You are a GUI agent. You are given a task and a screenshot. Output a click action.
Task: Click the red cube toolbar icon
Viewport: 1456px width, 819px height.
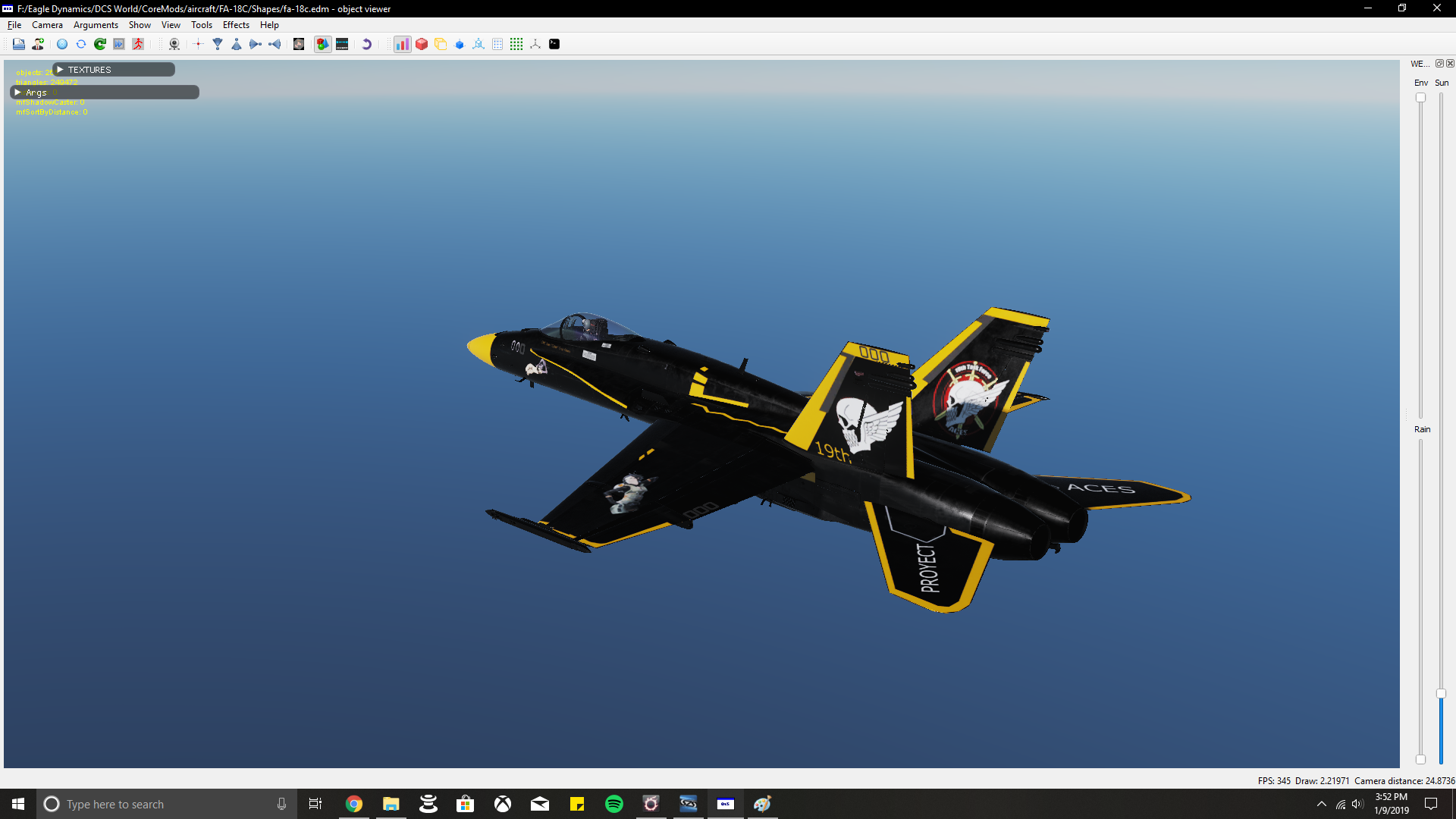point(422,44)
